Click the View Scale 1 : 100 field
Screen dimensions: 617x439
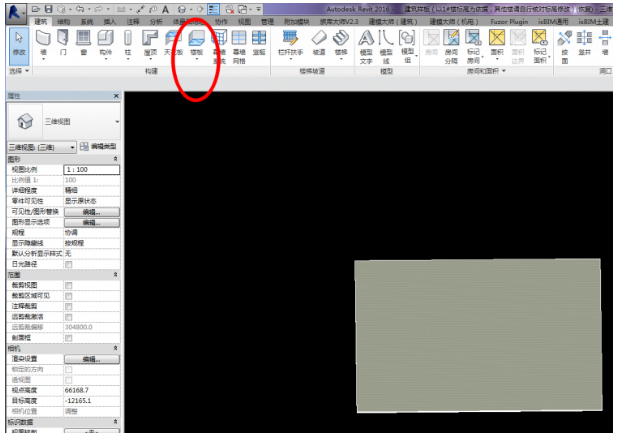point(92,170)
